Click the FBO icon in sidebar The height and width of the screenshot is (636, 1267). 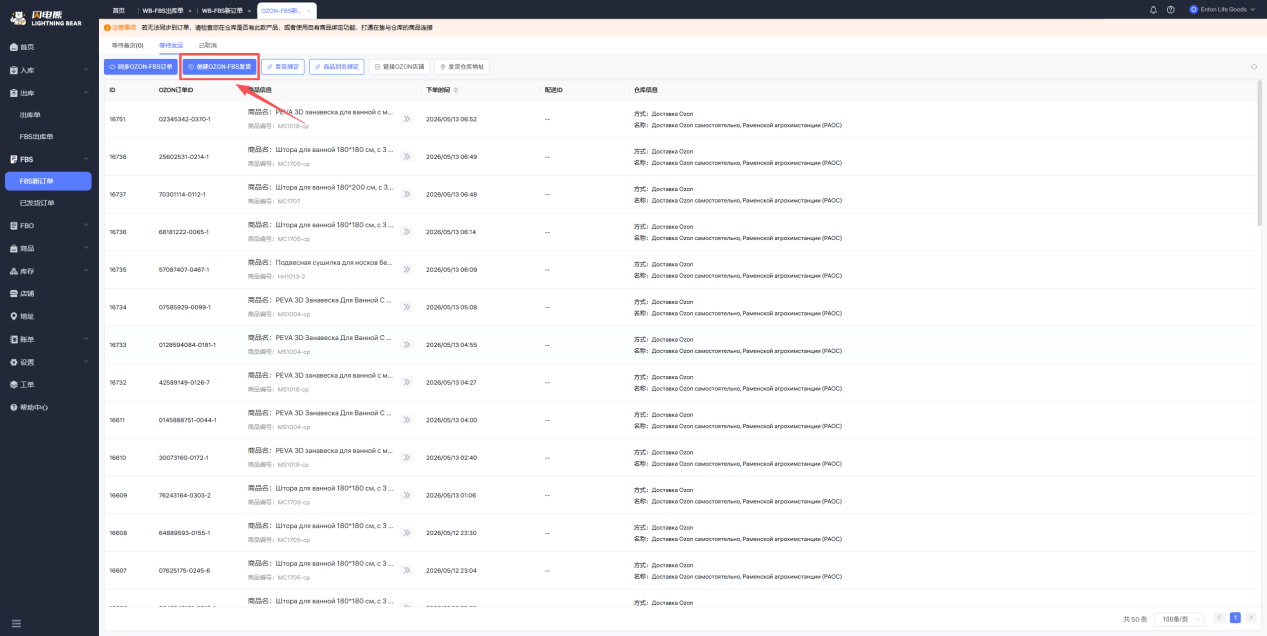14,226
